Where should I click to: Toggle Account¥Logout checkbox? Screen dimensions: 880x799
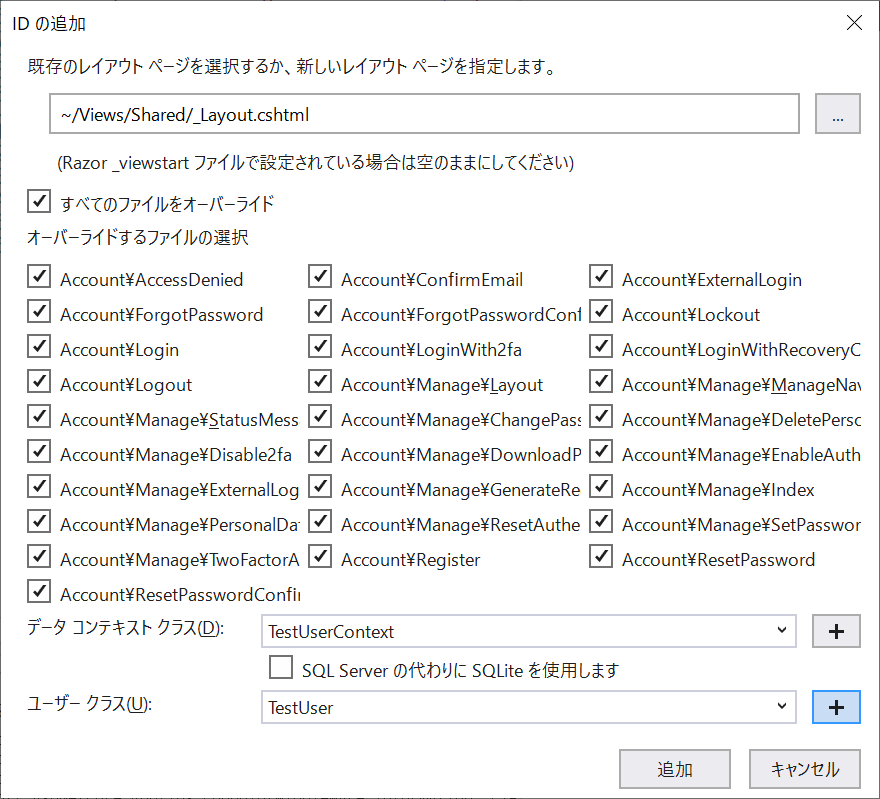point(39,382)
